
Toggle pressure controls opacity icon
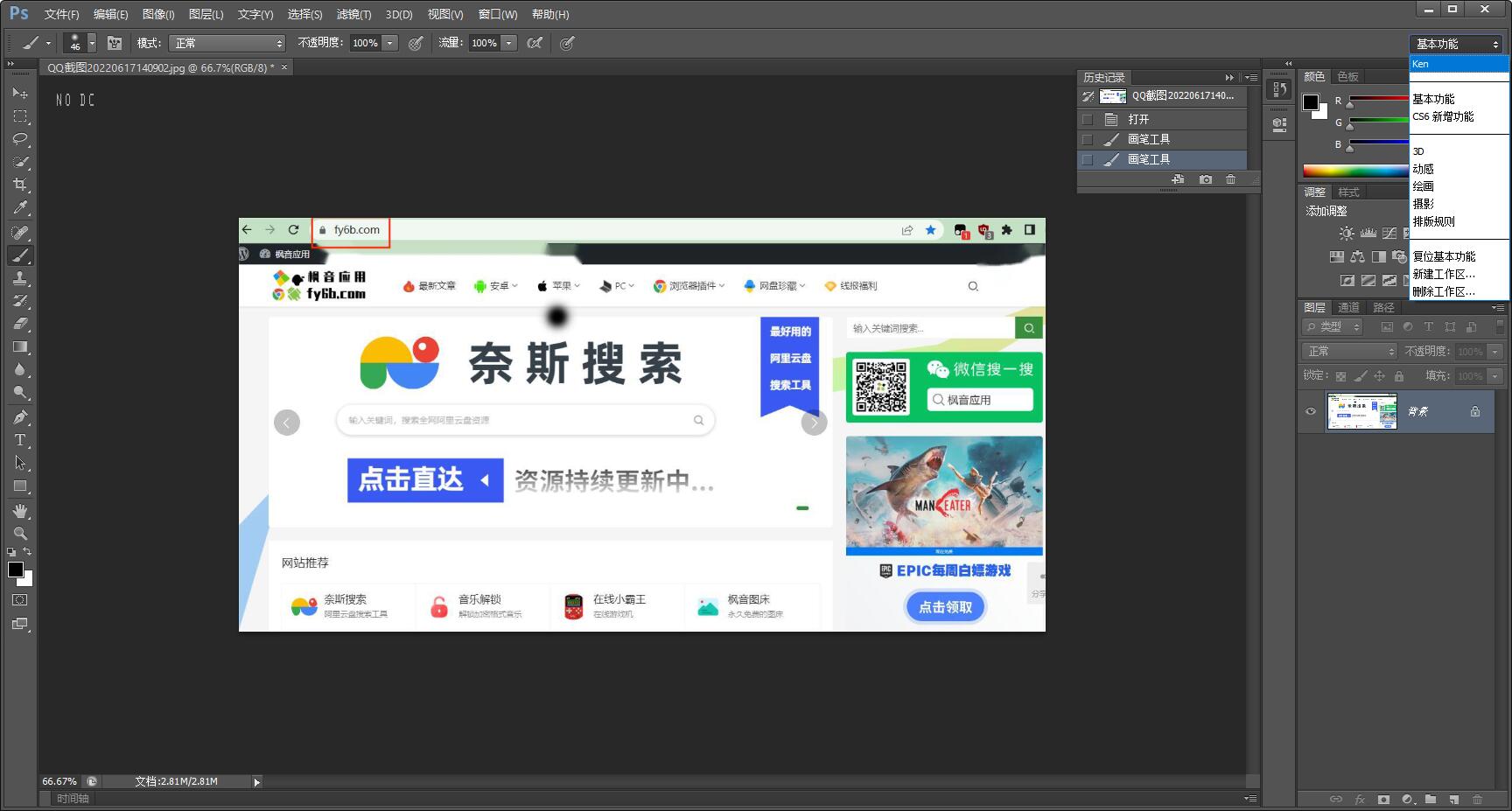(416, 43)
